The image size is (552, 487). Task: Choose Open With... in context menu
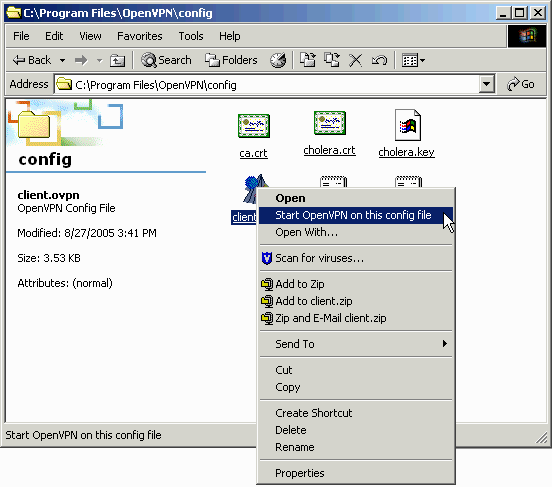point(356,232)
